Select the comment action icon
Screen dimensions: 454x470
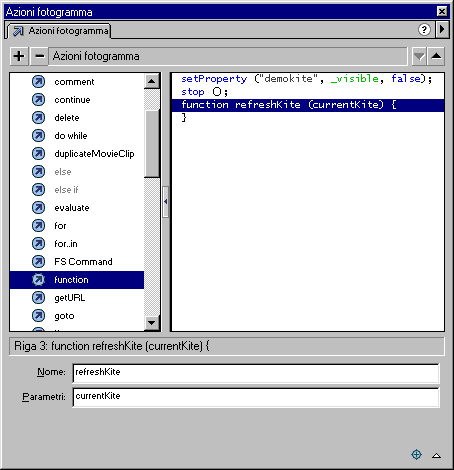point(38,82)
